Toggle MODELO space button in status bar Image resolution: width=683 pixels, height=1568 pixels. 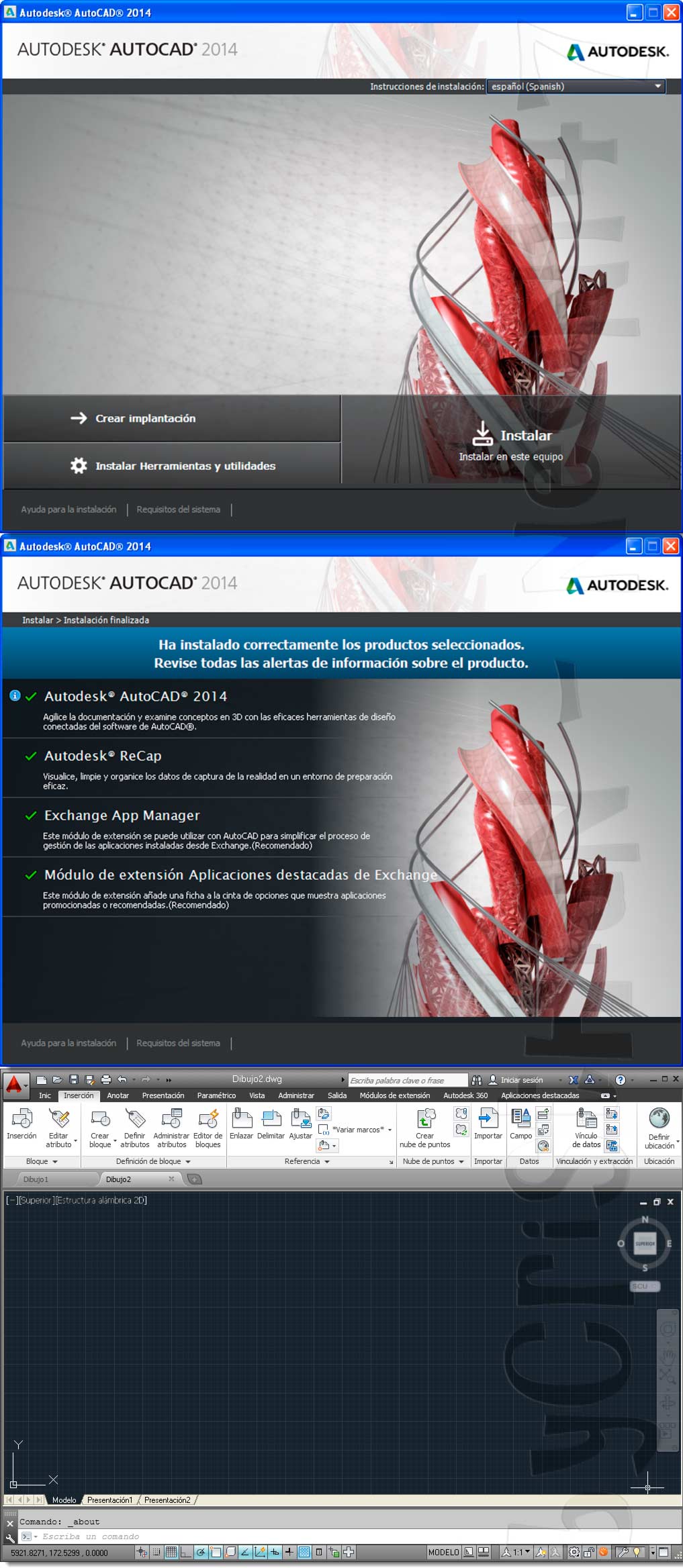point(443,1552)
